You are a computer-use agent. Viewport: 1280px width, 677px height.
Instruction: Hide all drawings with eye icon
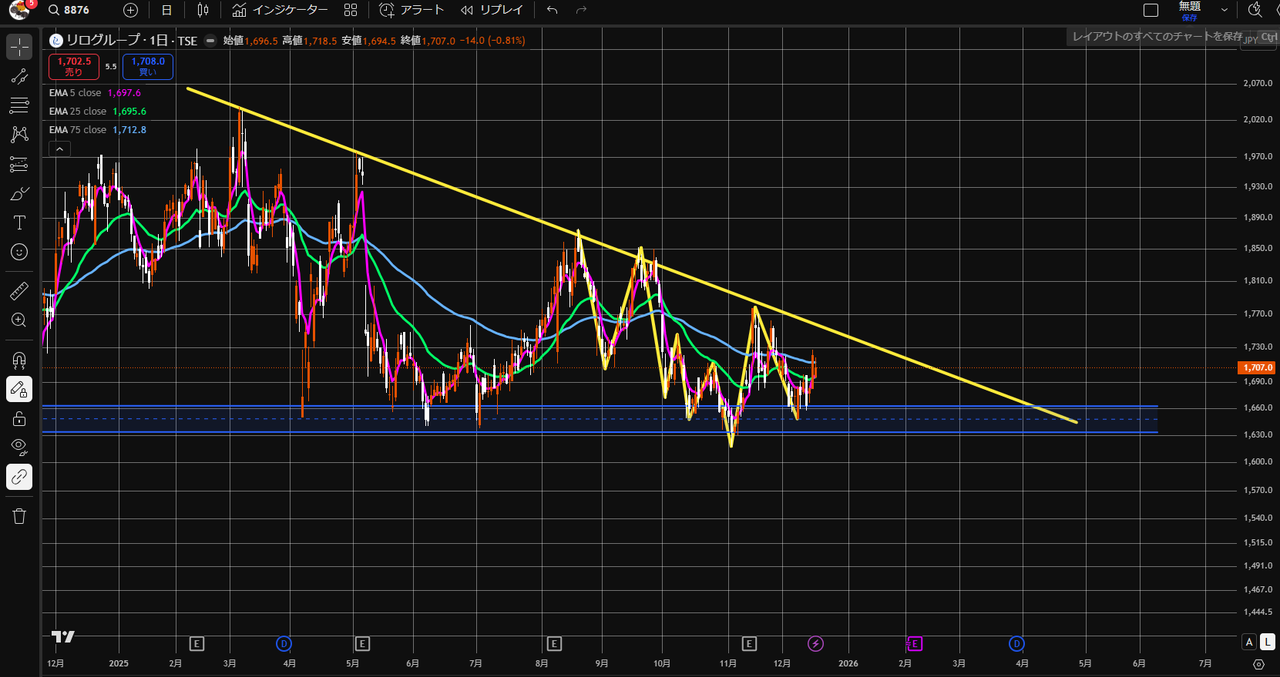point(19,447)
